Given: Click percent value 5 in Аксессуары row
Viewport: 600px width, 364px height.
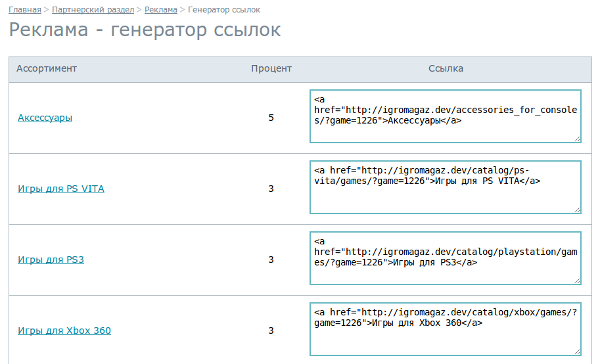Looking at the screenshot, I should coord(271,118).
